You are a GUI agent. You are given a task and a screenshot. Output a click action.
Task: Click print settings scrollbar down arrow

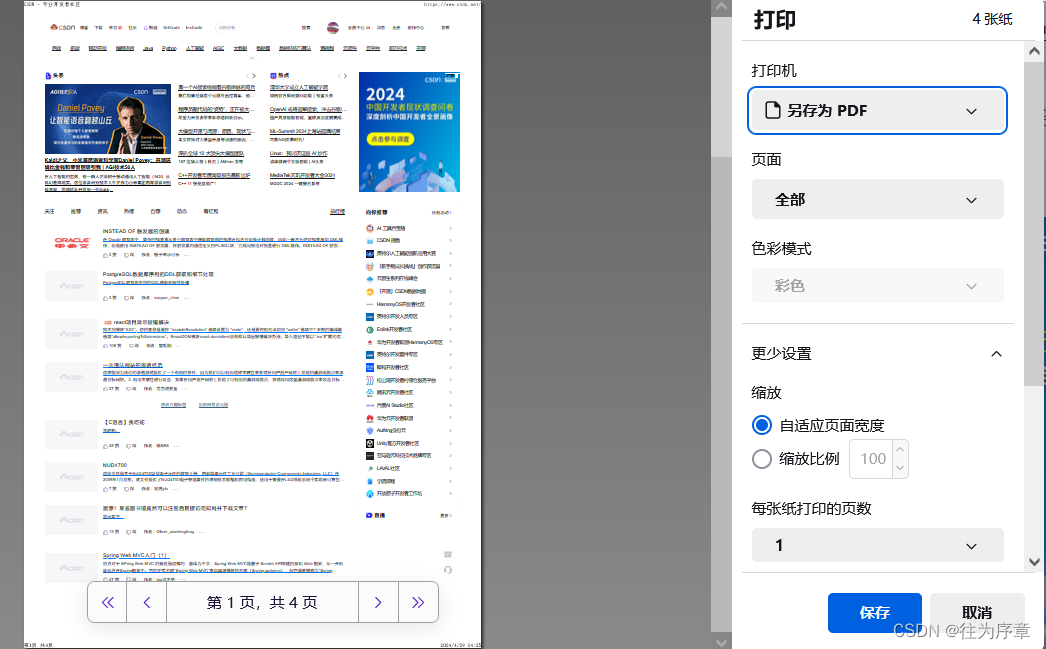1034,562
